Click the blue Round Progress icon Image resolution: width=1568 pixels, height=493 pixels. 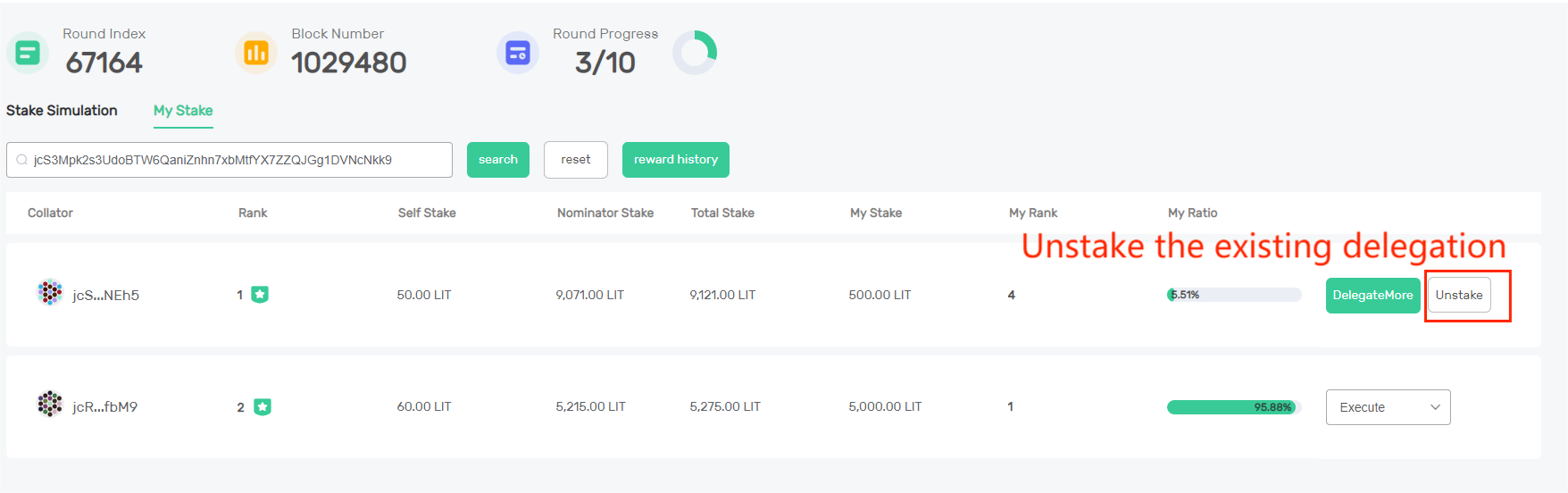click(x=518, y=54)
